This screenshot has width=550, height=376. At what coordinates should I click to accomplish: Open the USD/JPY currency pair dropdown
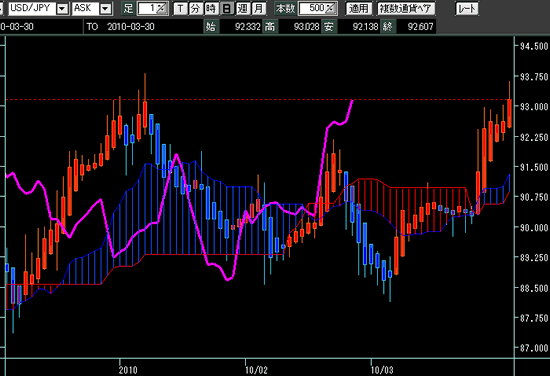[x=62, y=8]
